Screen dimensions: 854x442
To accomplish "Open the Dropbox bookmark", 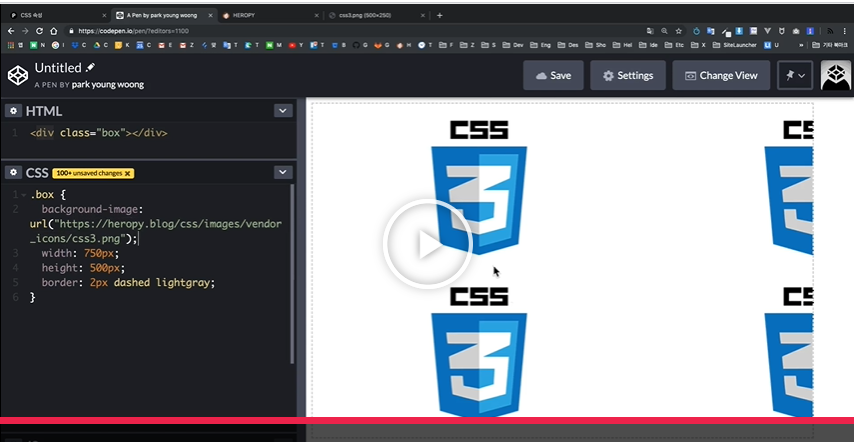I will tap(78, 45).
